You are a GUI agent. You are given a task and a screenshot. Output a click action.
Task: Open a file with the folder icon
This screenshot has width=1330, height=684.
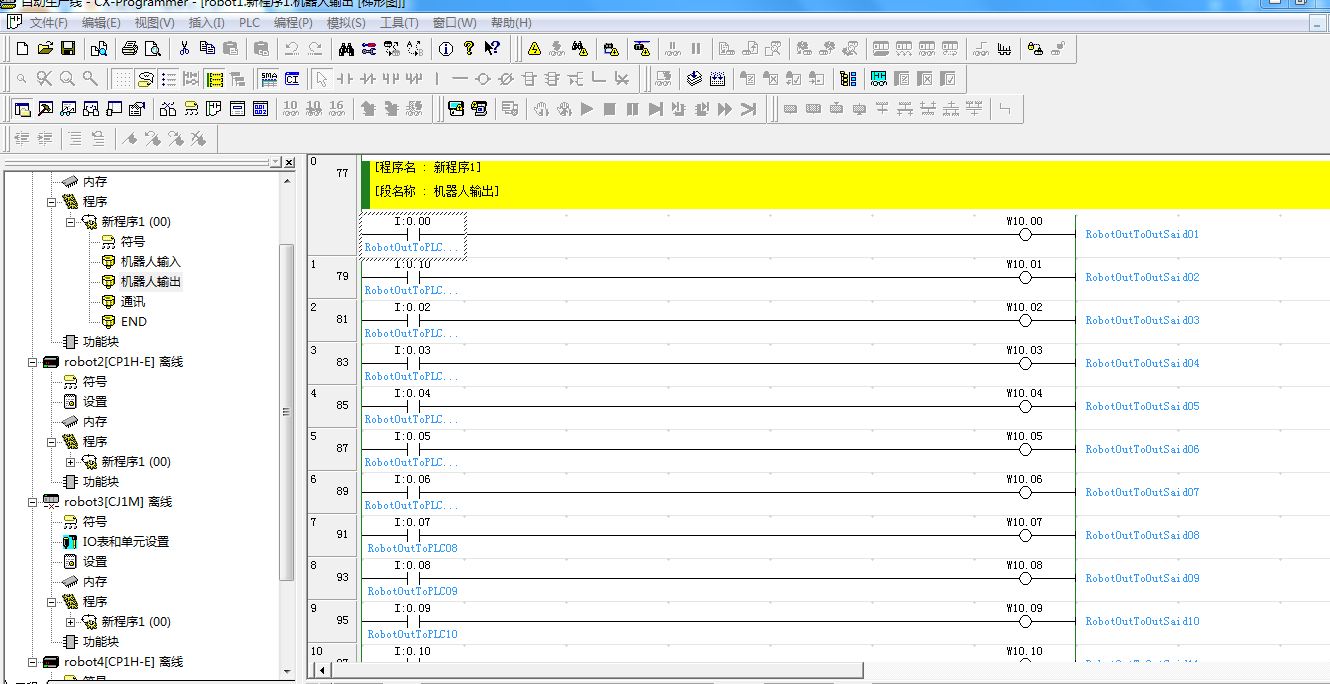coord(45,48)
